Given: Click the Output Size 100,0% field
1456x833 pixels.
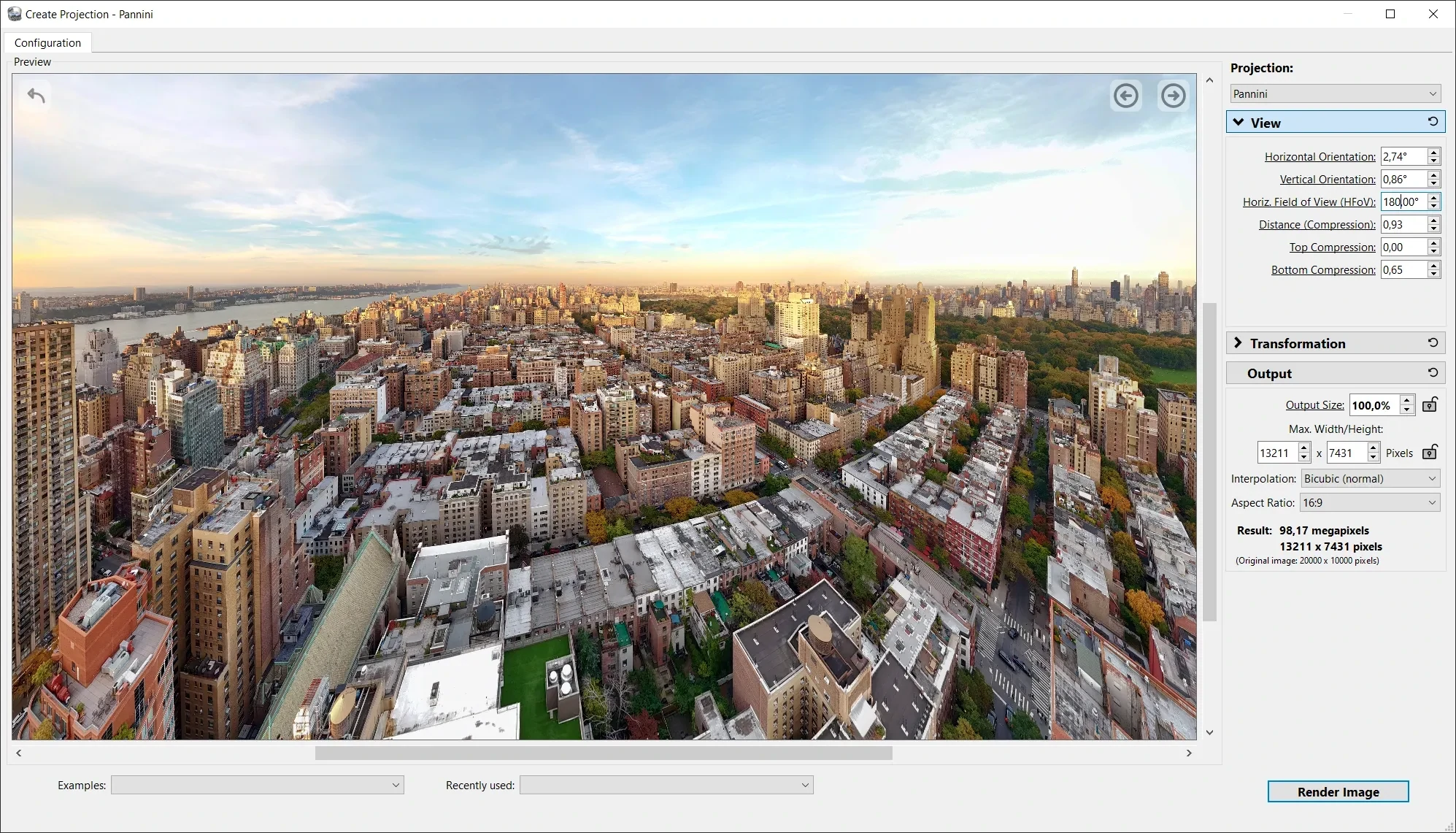Looking at the screenshot, I should pos(1374,404).
